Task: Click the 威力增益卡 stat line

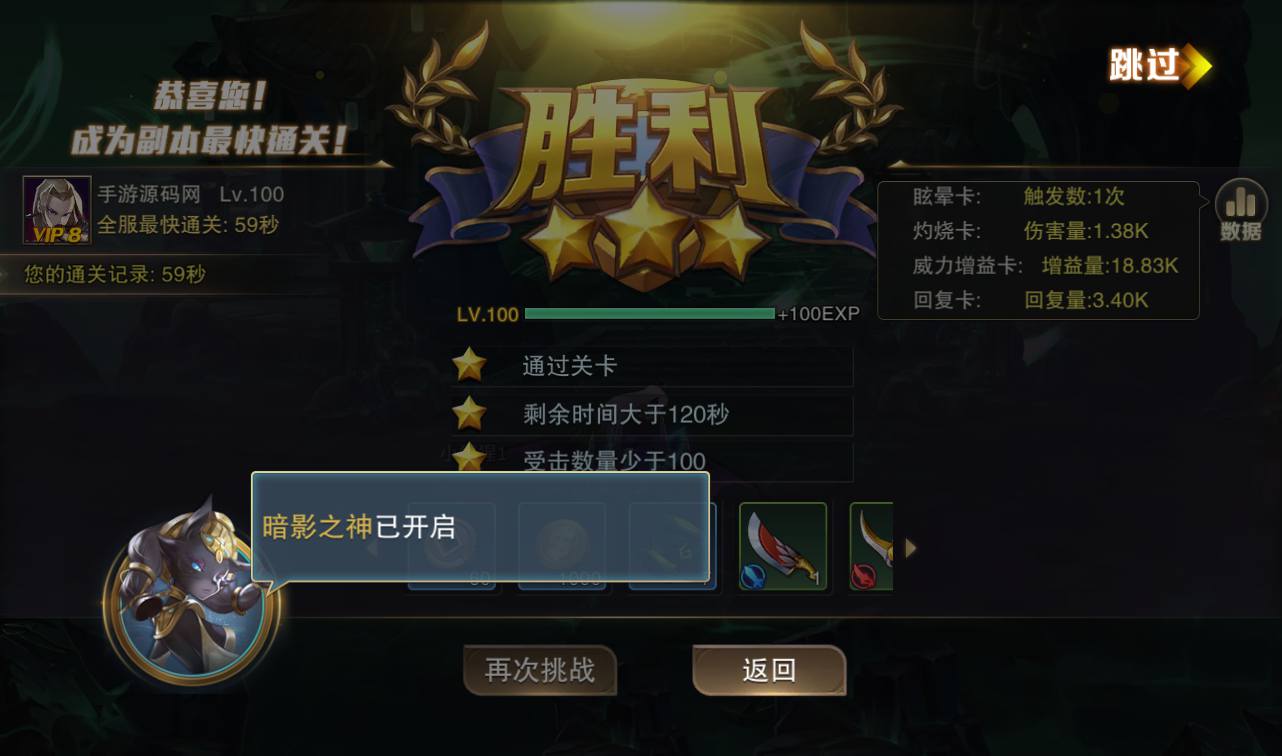Action: point(1046,266)
